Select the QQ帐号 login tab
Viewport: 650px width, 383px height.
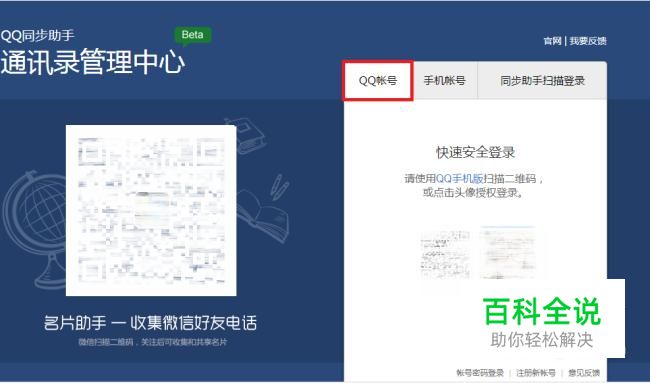(x=378, y=81)
